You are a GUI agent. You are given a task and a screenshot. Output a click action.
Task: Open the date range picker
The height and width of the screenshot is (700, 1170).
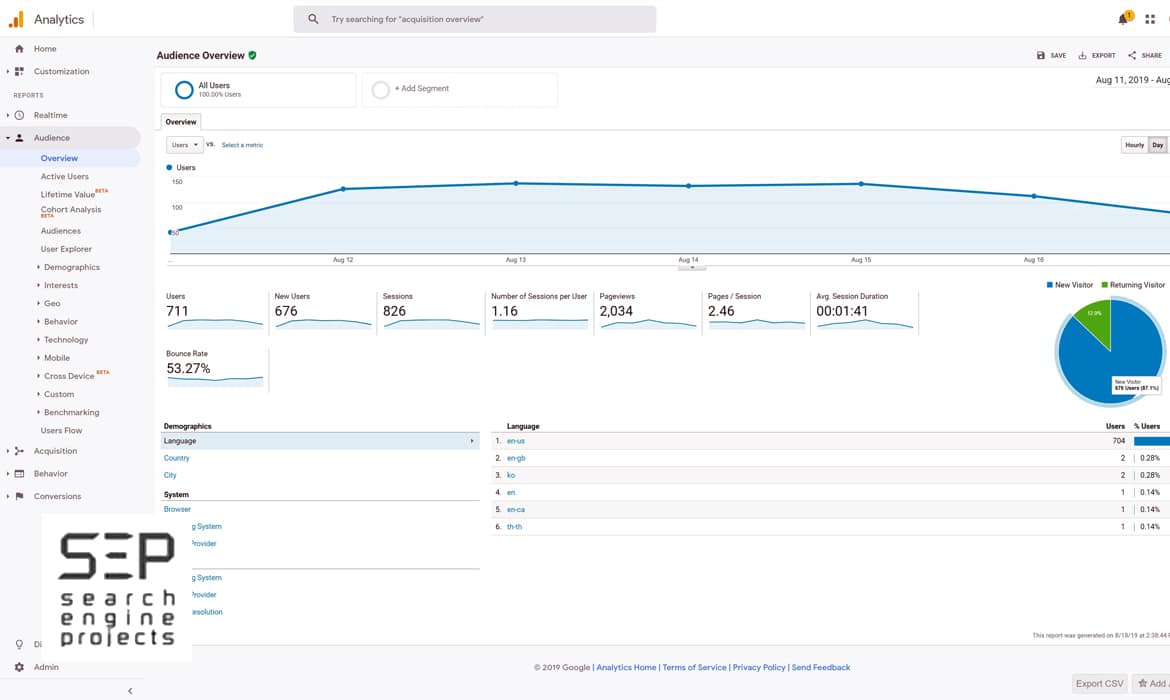[x=1132, y=80]
